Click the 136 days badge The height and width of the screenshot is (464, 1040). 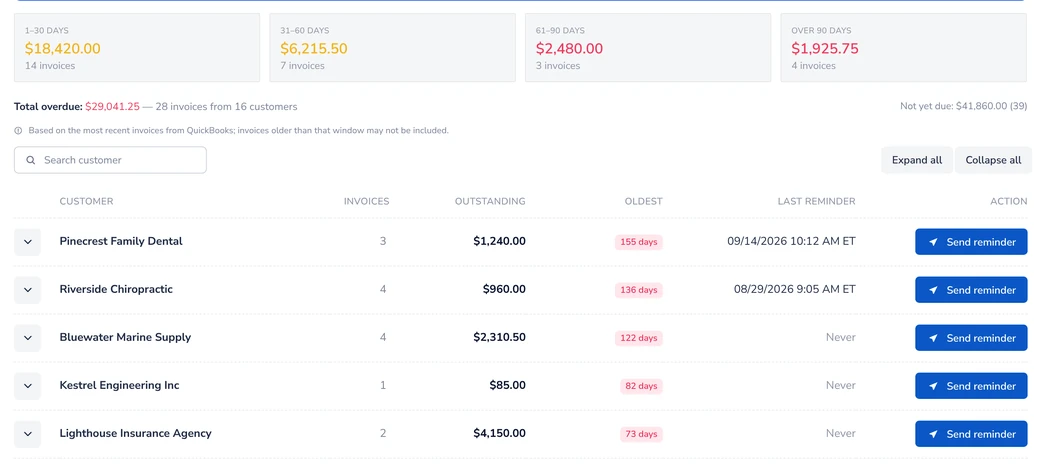[x=639, y=290]
